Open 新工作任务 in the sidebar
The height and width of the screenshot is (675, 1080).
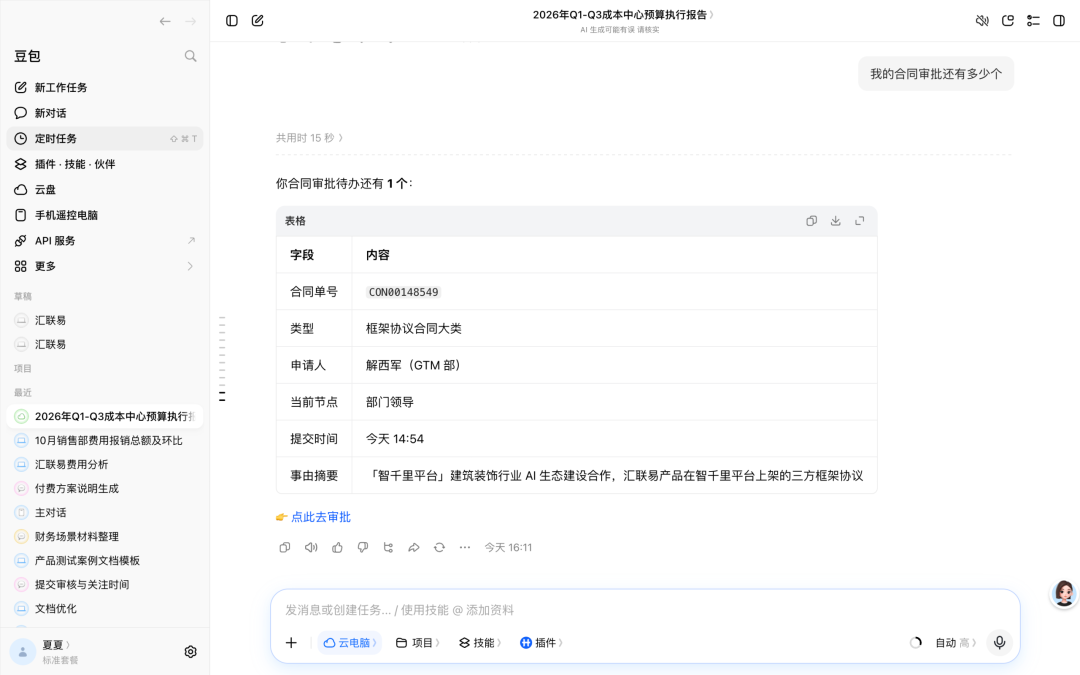tap(105, 87)
